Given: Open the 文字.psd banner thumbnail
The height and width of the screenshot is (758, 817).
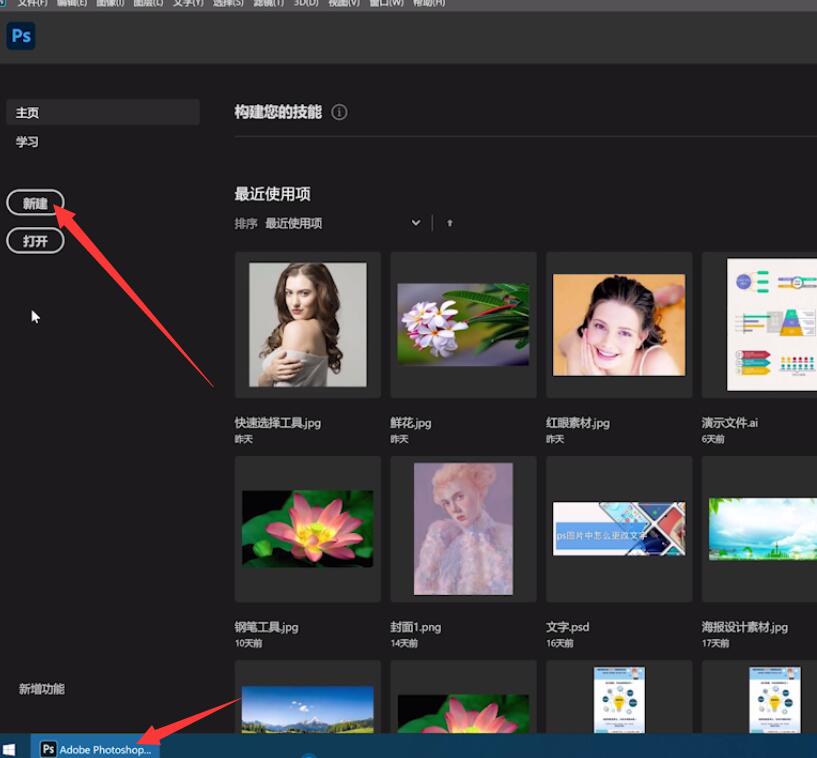Looking at the screenshot, I should (x=619, y=529).
